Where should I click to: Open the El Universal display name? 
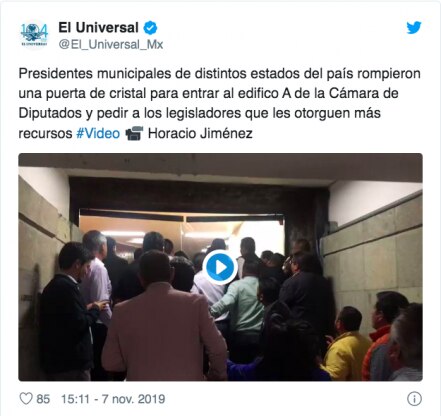point(98,28)
